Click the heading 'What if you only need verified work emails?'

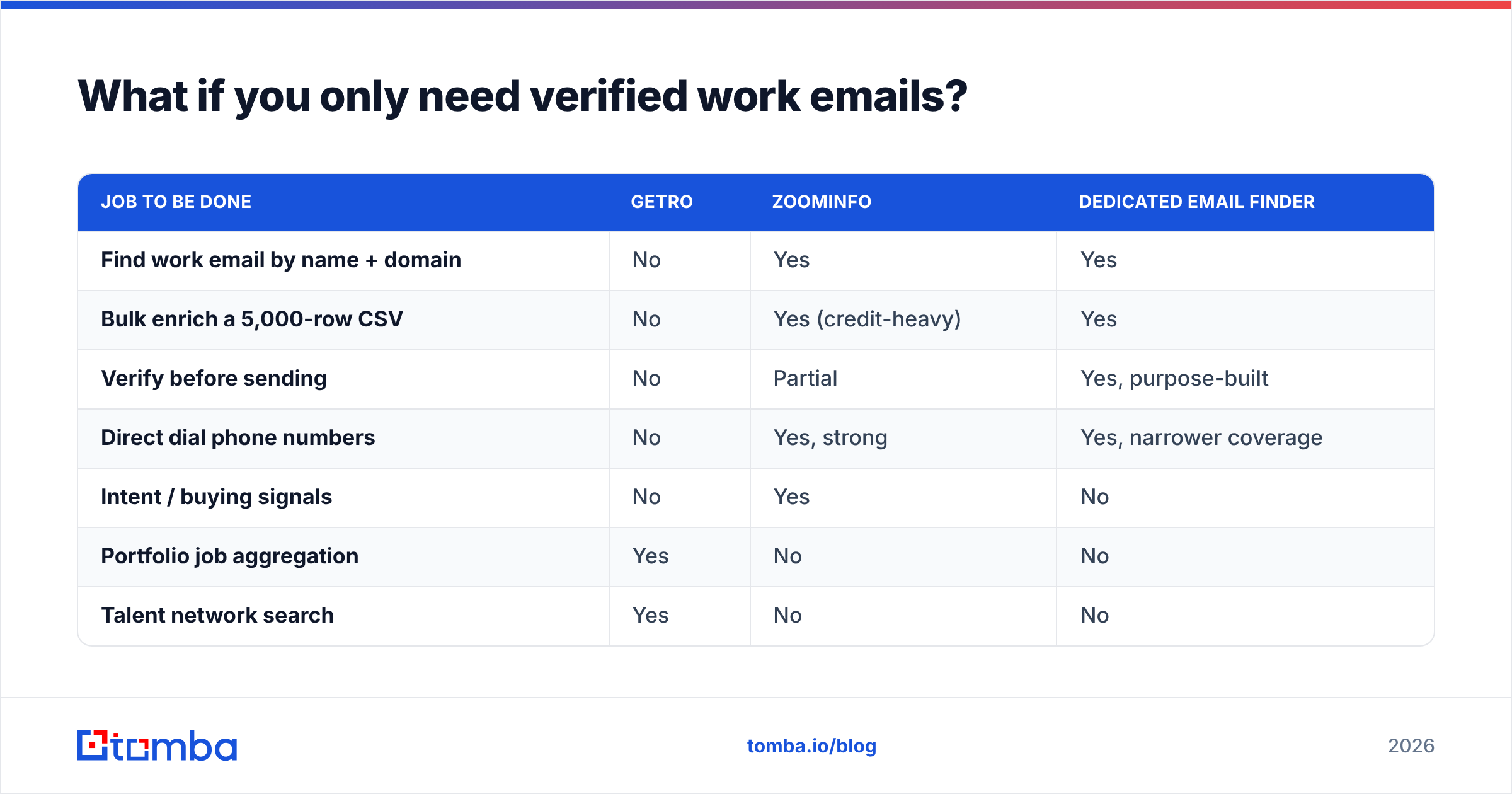click(522, 96)
